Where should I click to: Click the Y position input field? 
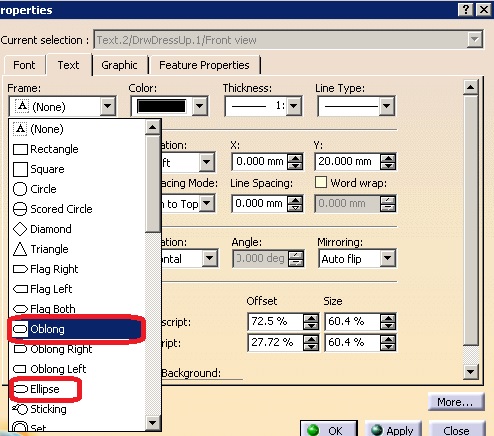click(347, 162)
